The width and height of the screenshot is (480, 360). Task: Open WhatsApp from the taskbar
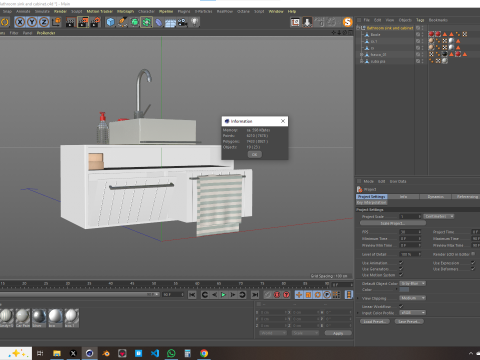pos(171,353)
